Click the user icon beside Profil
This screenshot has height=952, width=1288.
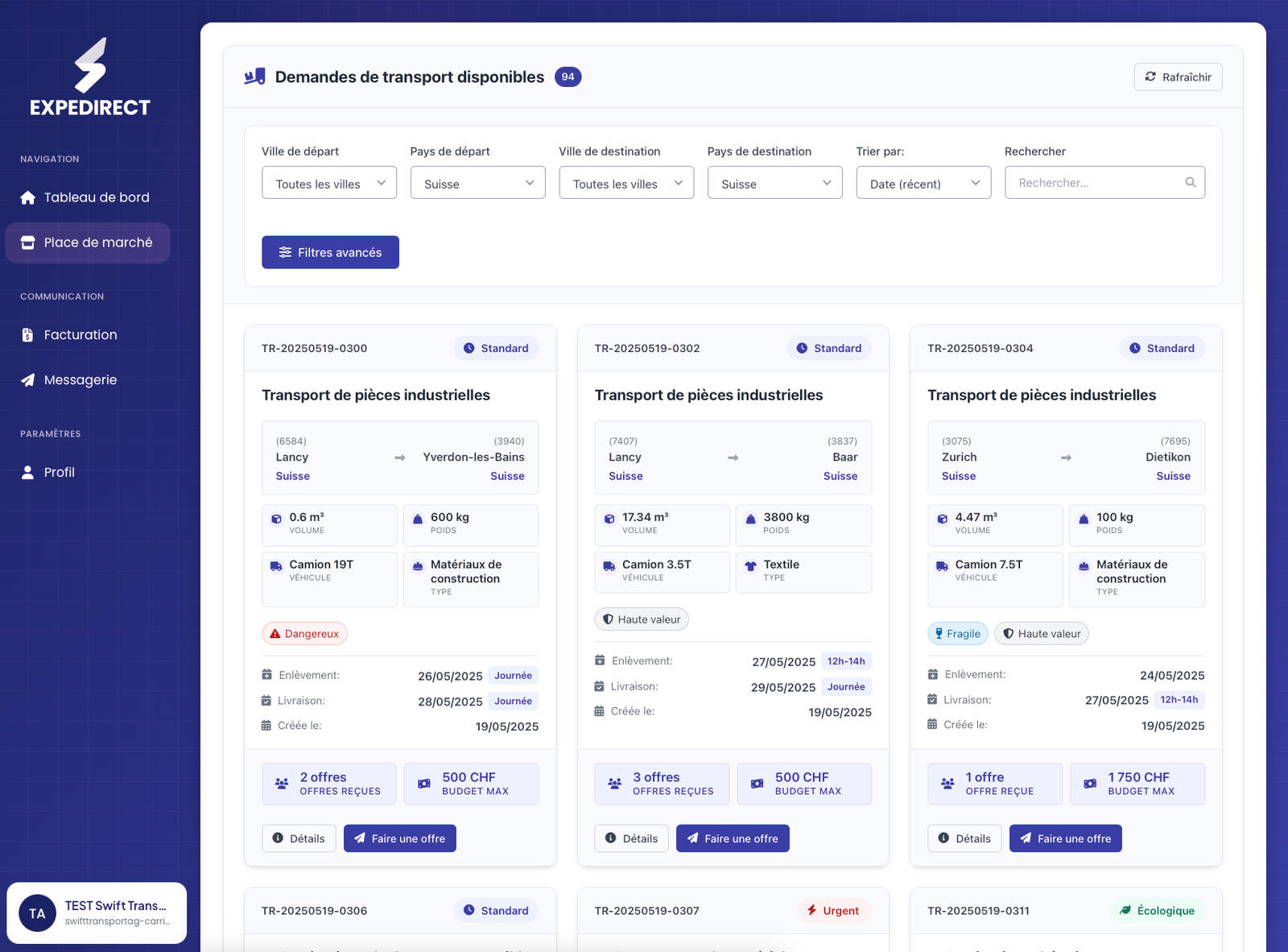(28, 472)
